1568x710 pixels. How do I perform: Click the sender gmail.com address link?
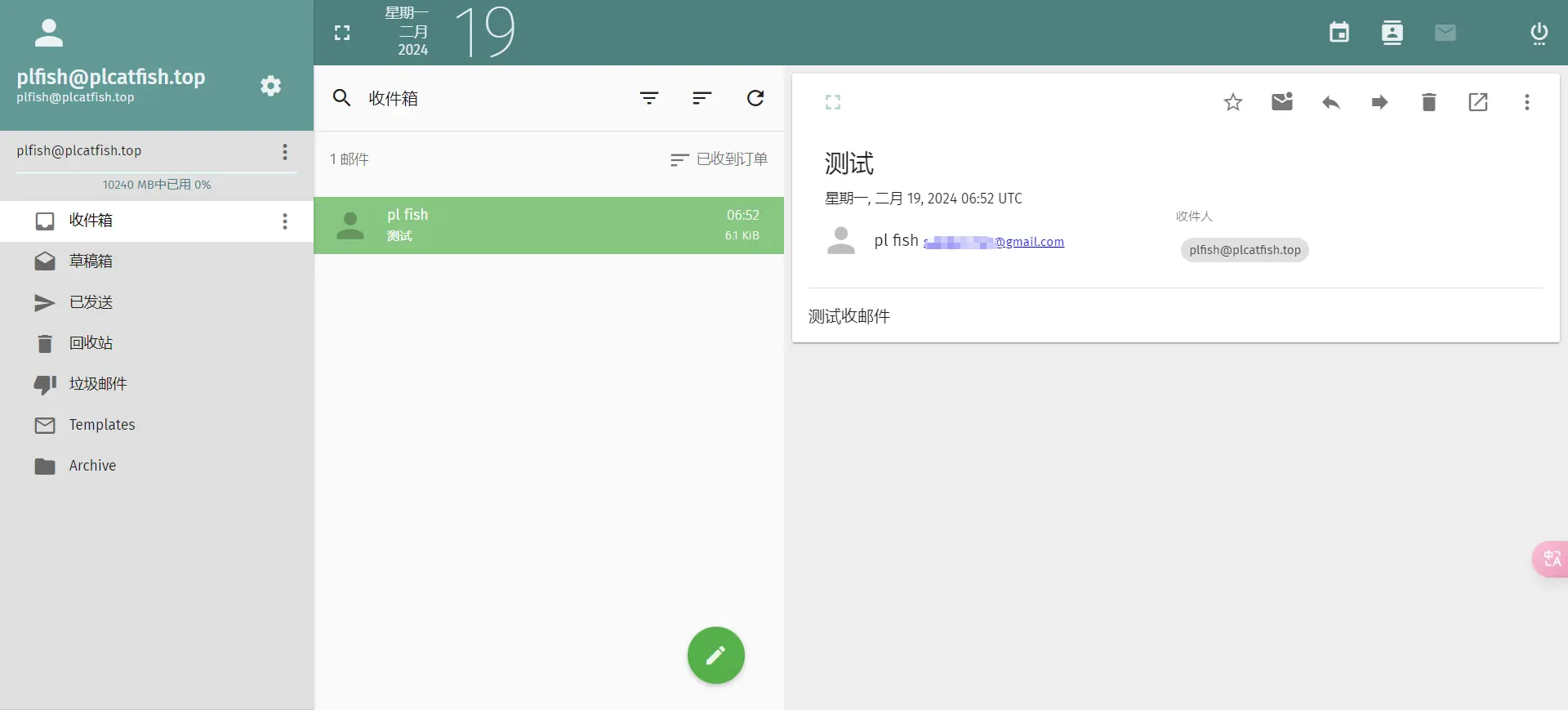994,242
